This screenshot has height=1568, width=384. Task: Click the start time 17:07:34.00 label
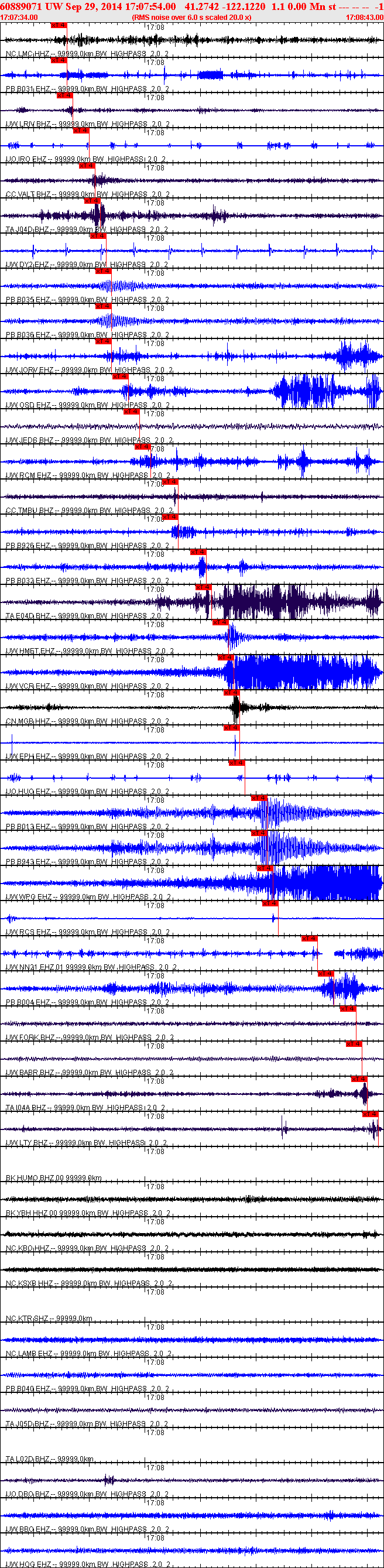(19, 18)
